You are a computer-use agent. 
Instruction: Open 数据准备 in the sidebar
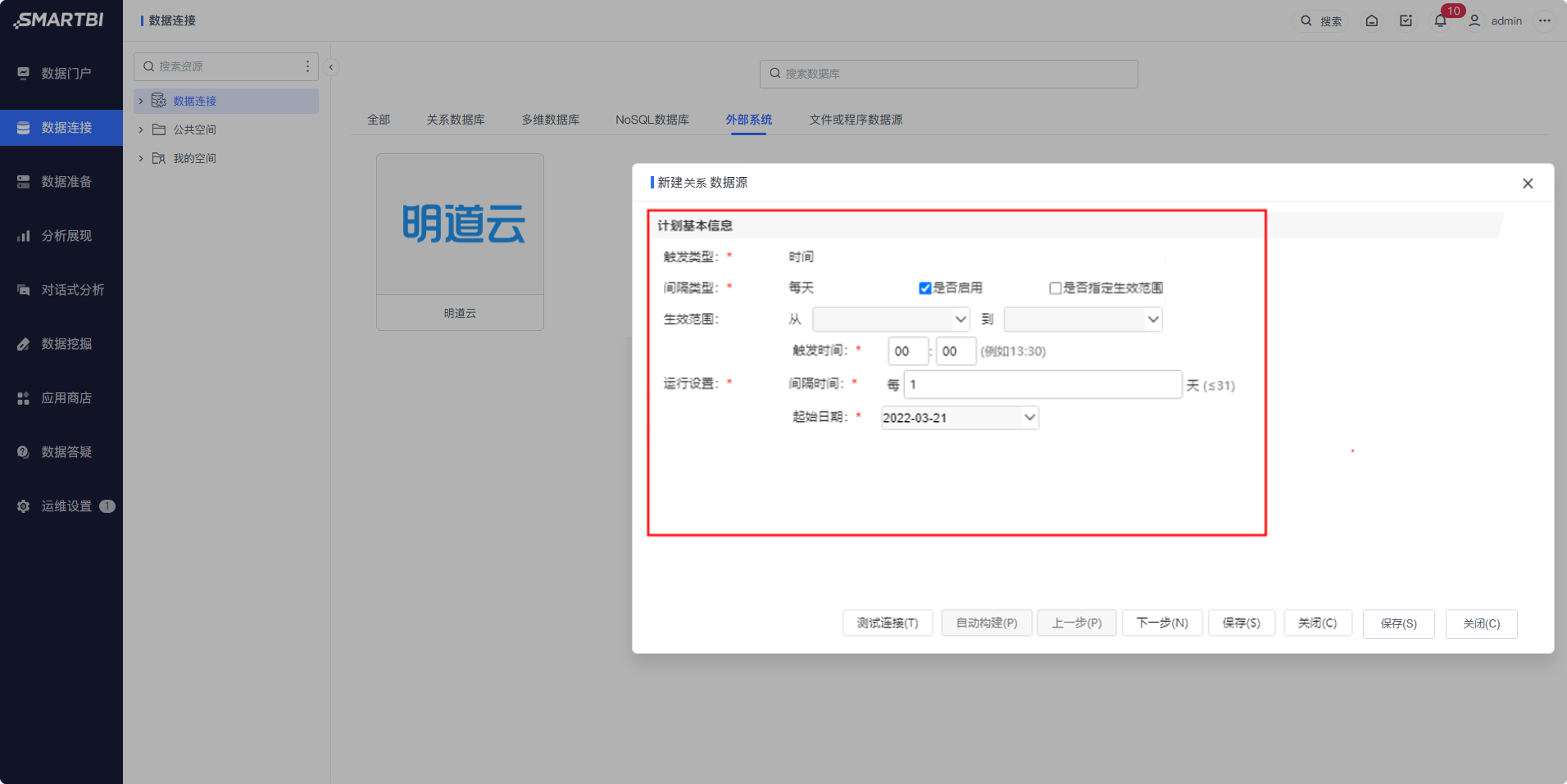tap(61, 182)
